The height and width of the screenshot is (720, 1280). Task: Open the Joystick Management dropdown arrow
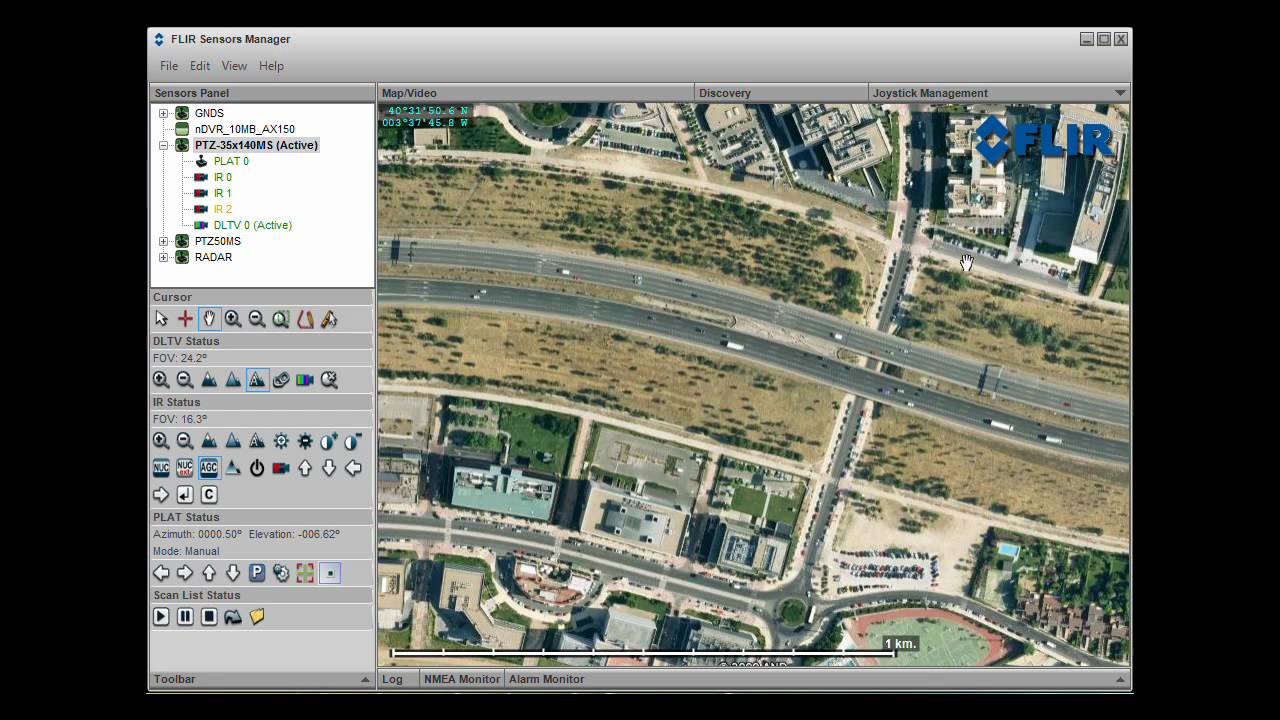pyautogui.click(x=1120, y=93)
